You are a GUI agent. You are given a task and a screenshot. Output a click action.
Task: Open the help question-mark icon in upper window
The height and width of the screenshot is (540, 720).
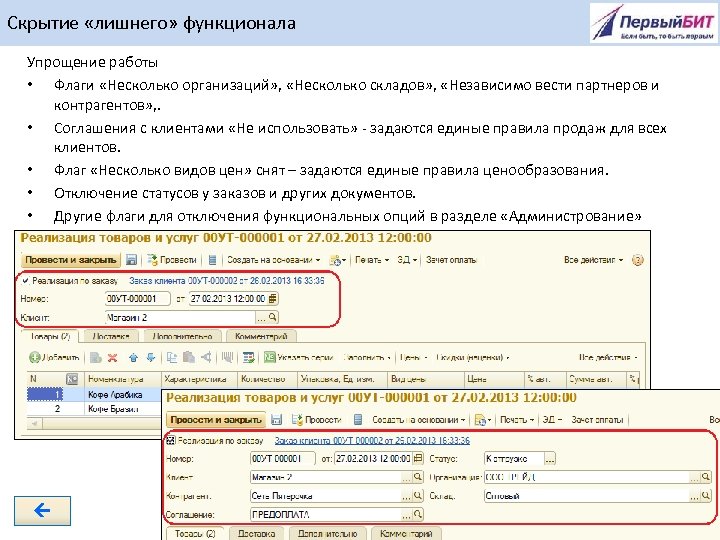(x=637, y=260)
